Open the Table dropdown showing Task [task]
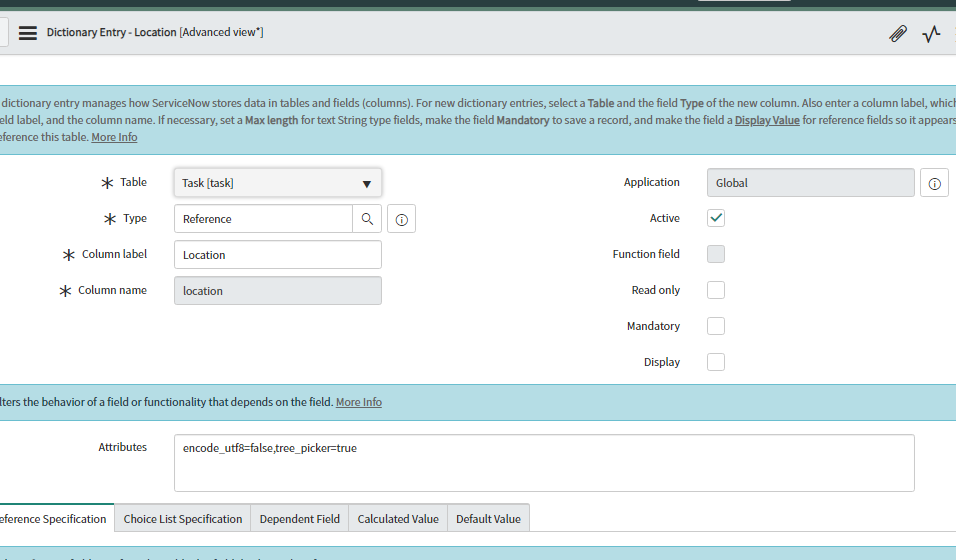 278,183
